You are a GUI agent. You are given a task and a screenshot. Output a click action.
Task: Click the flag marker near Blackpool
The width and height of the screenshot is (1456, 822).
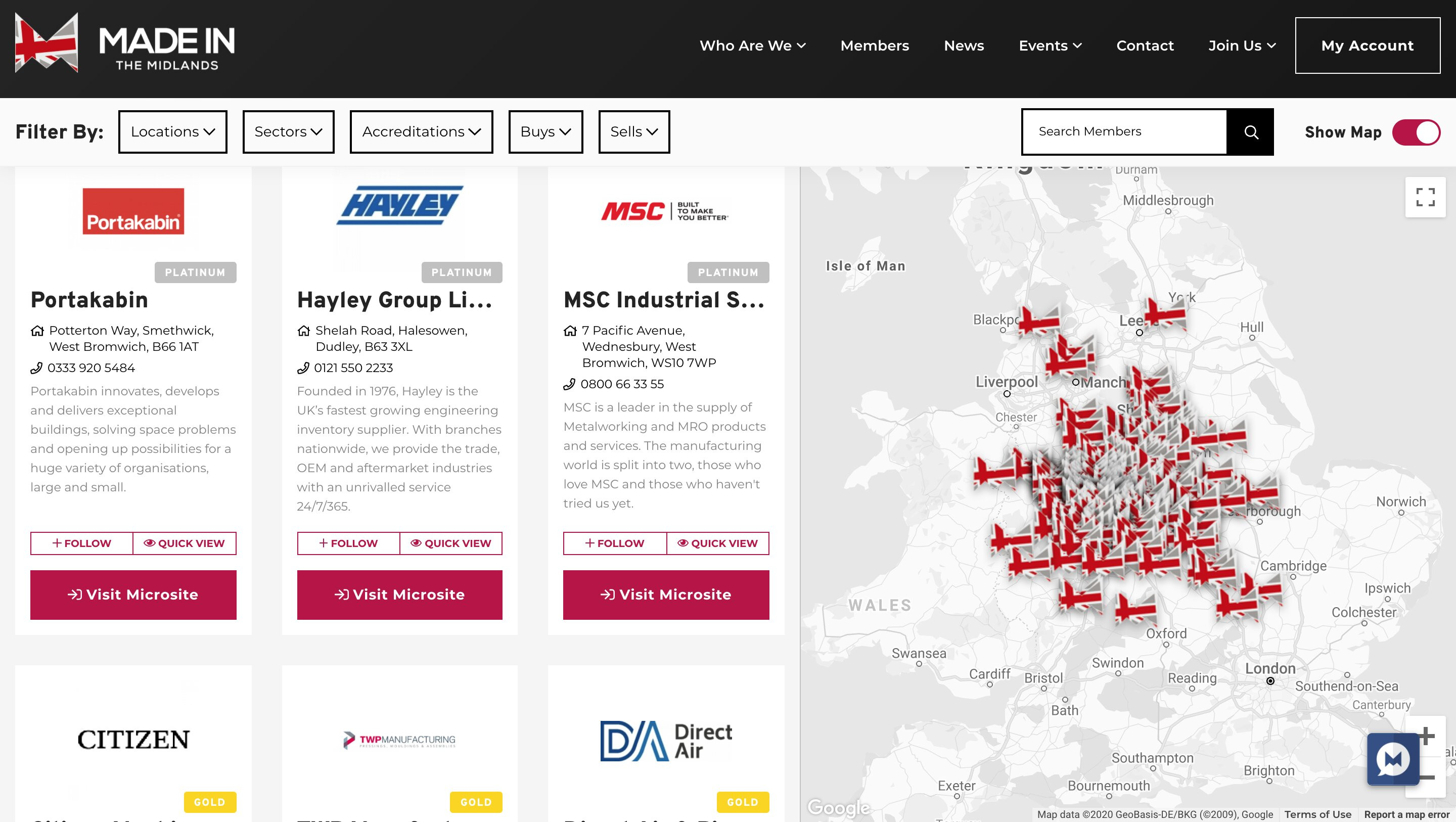[1039, 321]
